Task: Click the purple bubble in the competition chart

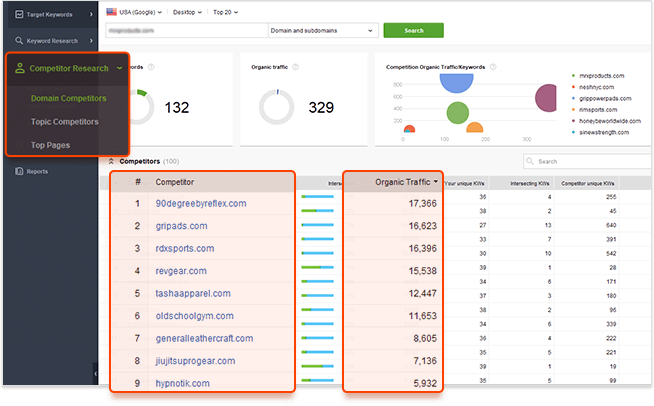Action: pyautogui.click(x=547, y=98)
